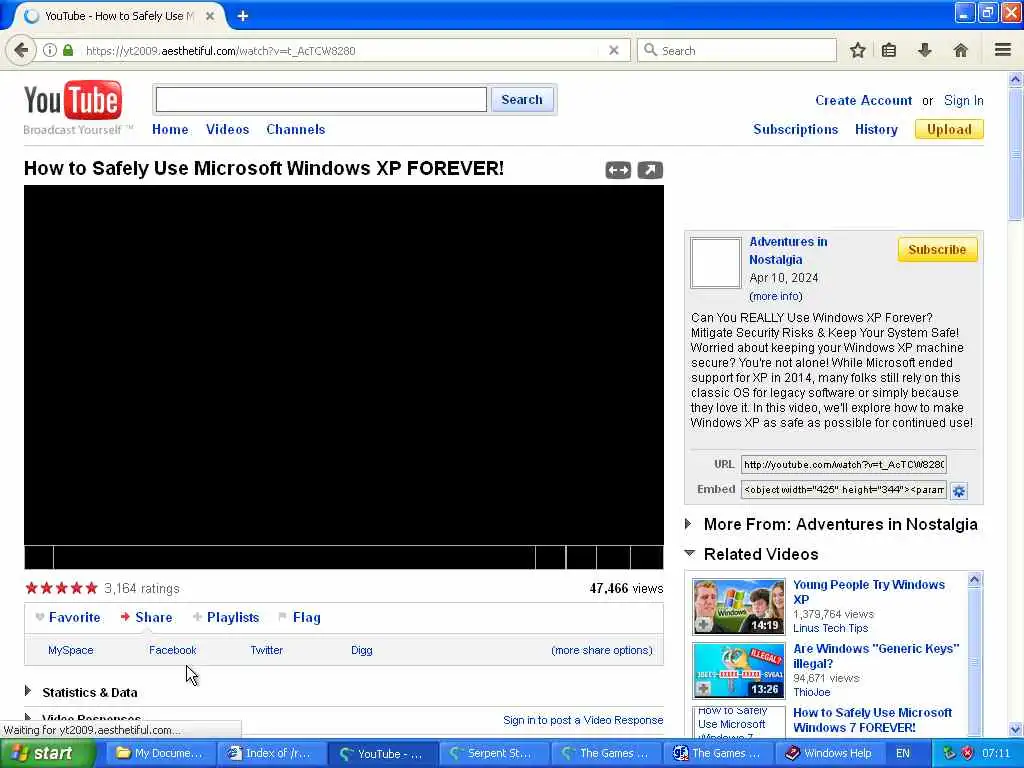
Task: Focus the browser search box
Action: pos(737,50)
